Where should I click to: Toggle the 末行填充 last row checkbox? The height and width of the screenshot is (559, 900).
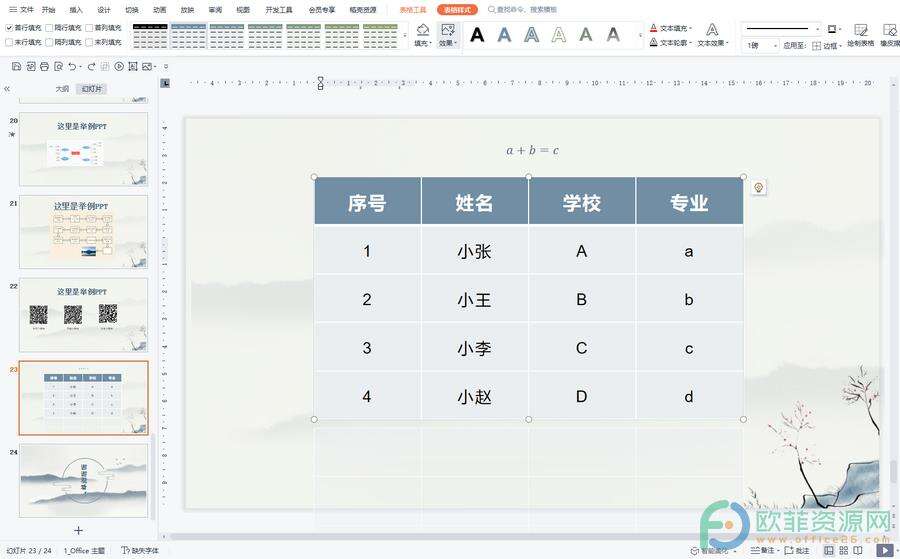pyautogui.click(x=9, y=42)
